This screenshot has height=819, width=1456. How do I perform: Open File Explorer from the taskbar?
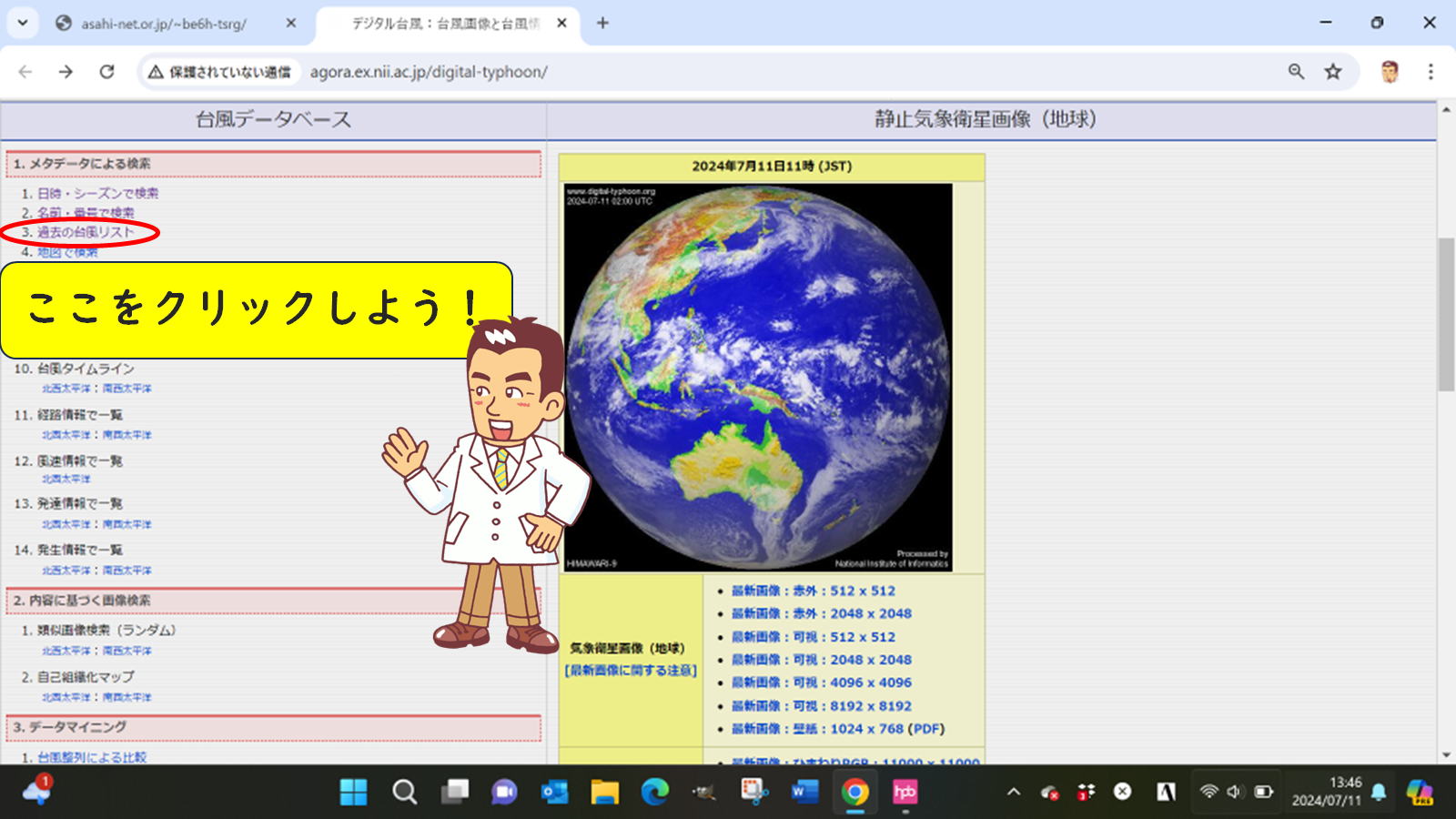604,792
